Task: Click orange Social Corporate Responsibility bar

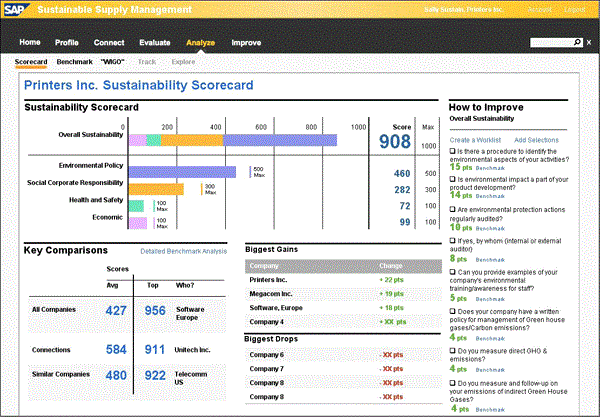Action: (156, 189)
